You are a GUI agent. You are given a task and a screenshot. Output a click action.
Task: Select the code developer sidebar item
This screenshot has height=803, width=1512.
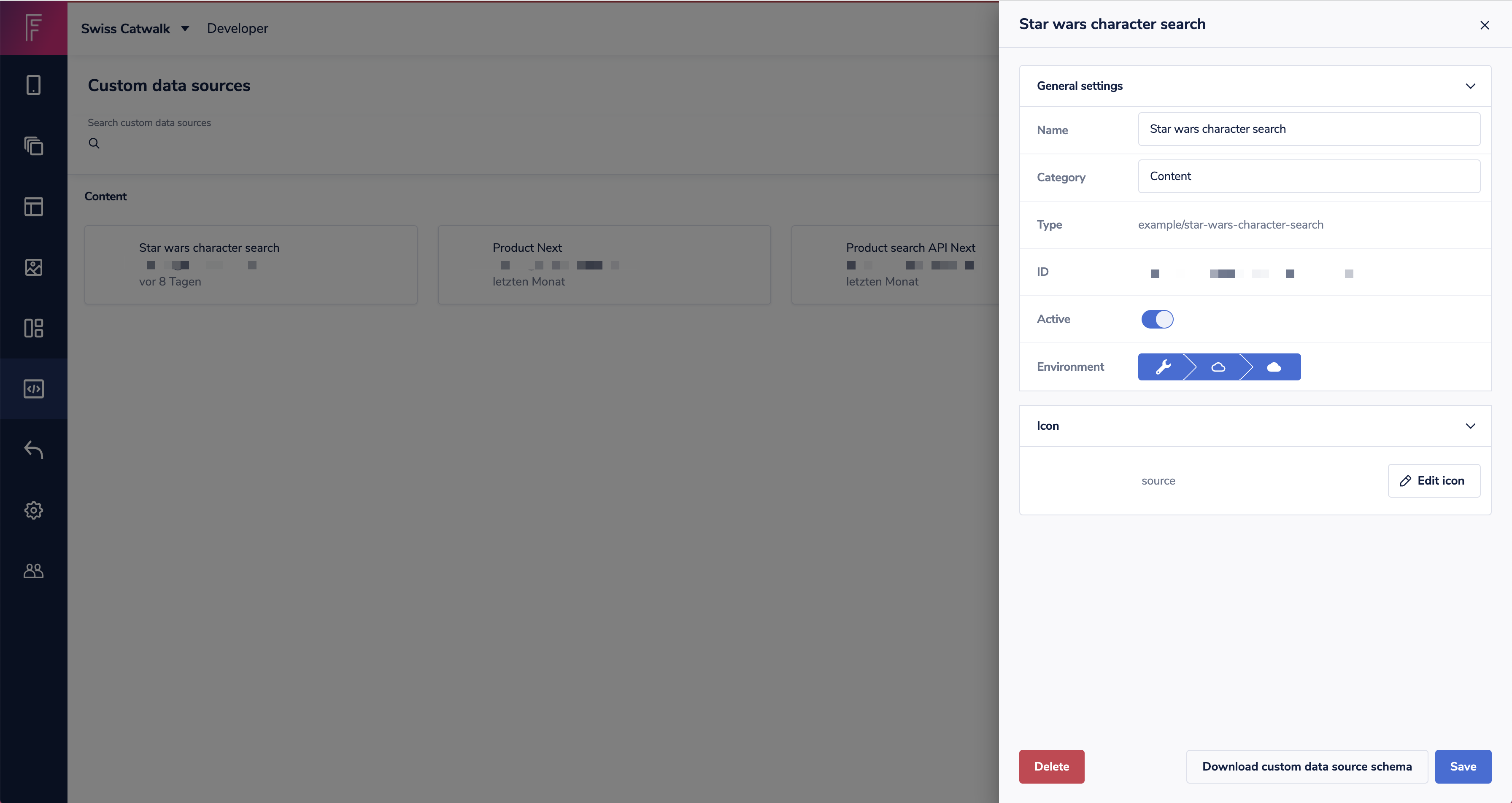pos(33,388)
